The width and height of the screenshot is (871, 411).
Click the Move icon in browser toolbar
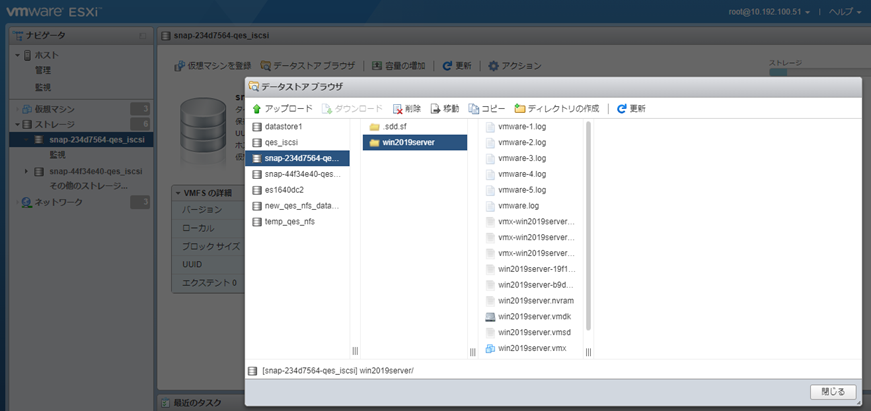pyautogui.click(x=436, y=108)
